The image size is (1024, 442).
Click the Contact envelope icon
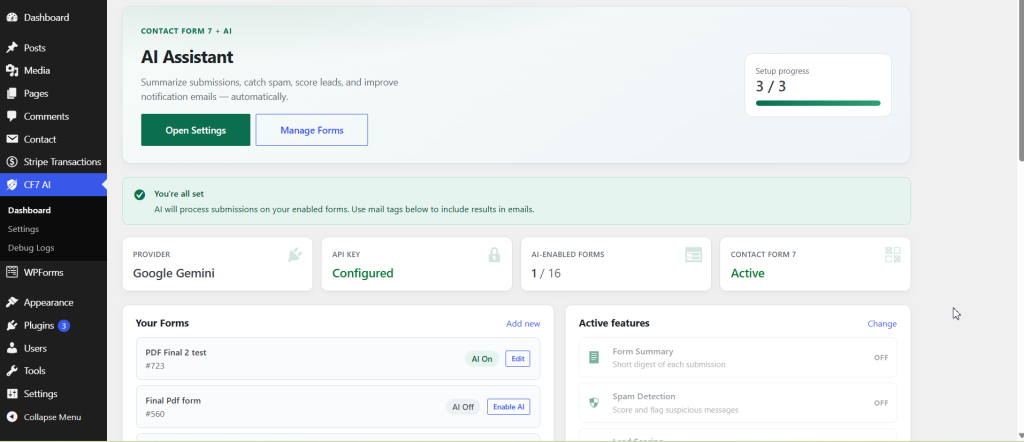coord(12,139)
